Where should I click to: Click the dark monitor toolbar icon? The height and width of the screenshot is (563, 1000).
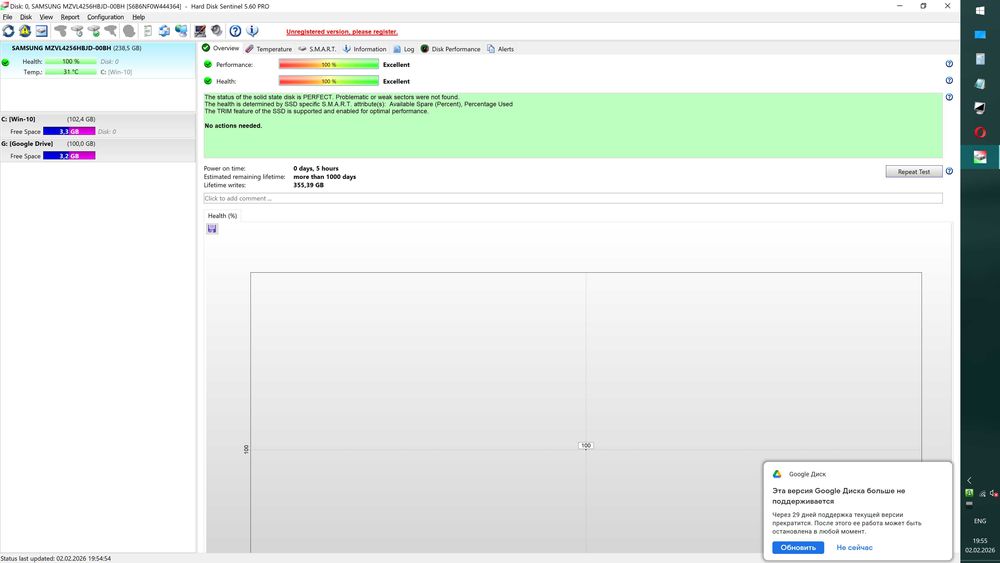coord(200,31)
